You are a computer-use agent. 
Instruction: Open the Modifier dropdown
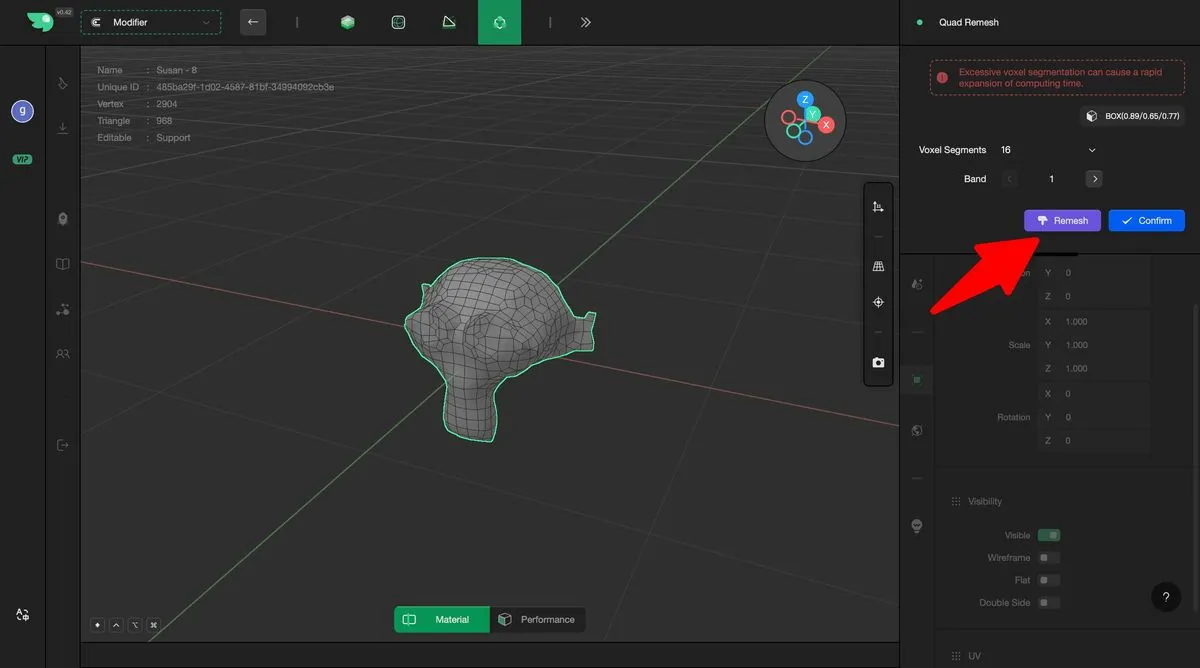pyautogui.click(x=151, y=22)
